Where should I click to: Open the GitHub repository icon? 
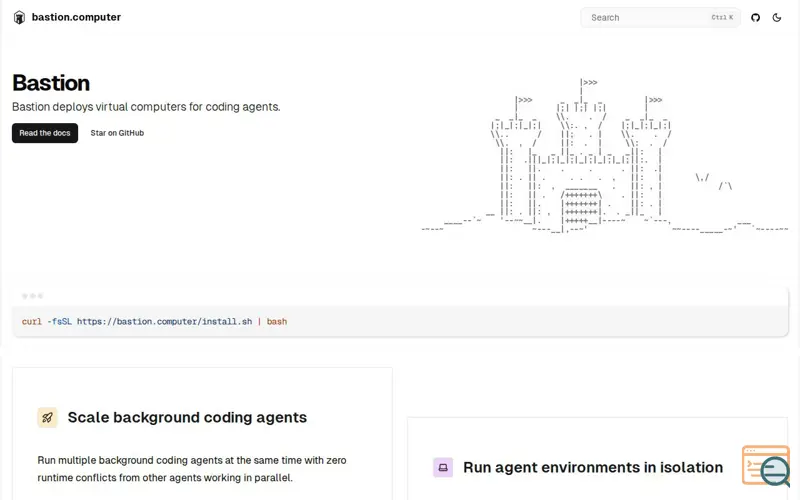click(755, 17)
